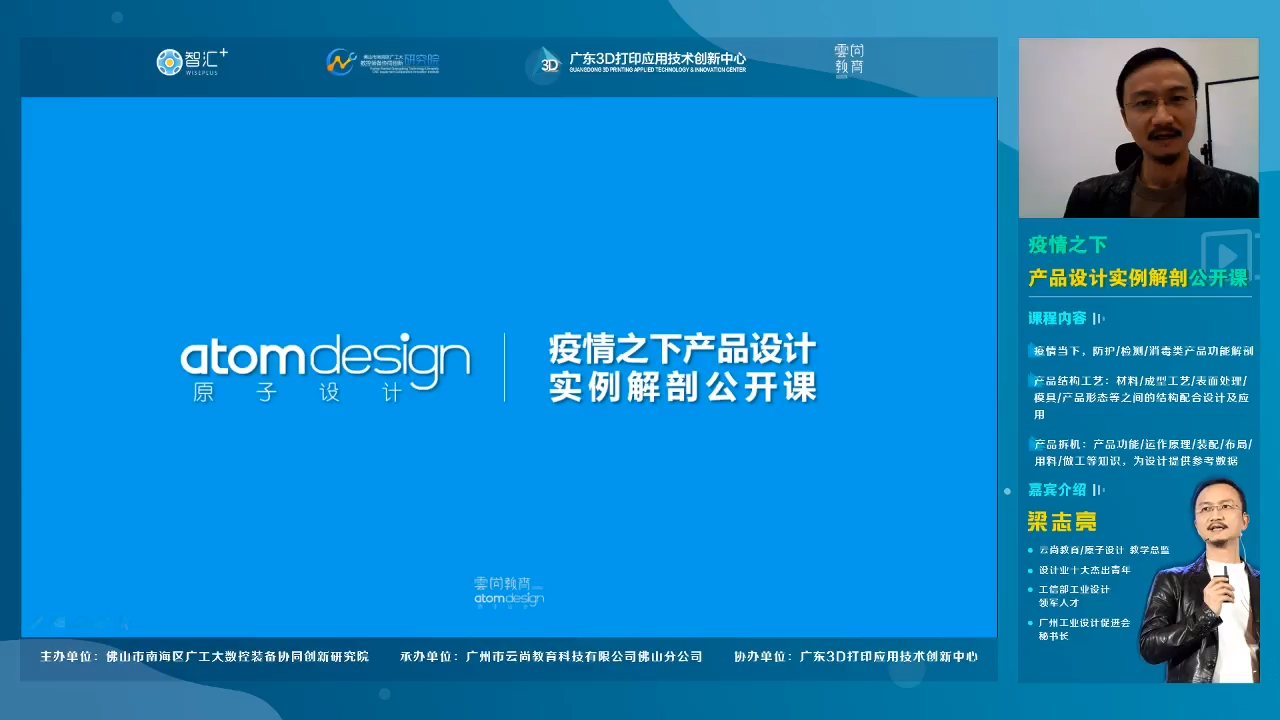Viewport: 1280px width, 720px height.
Task: Click the 协办单位 footer text
Action: click(x=856, y=657)
